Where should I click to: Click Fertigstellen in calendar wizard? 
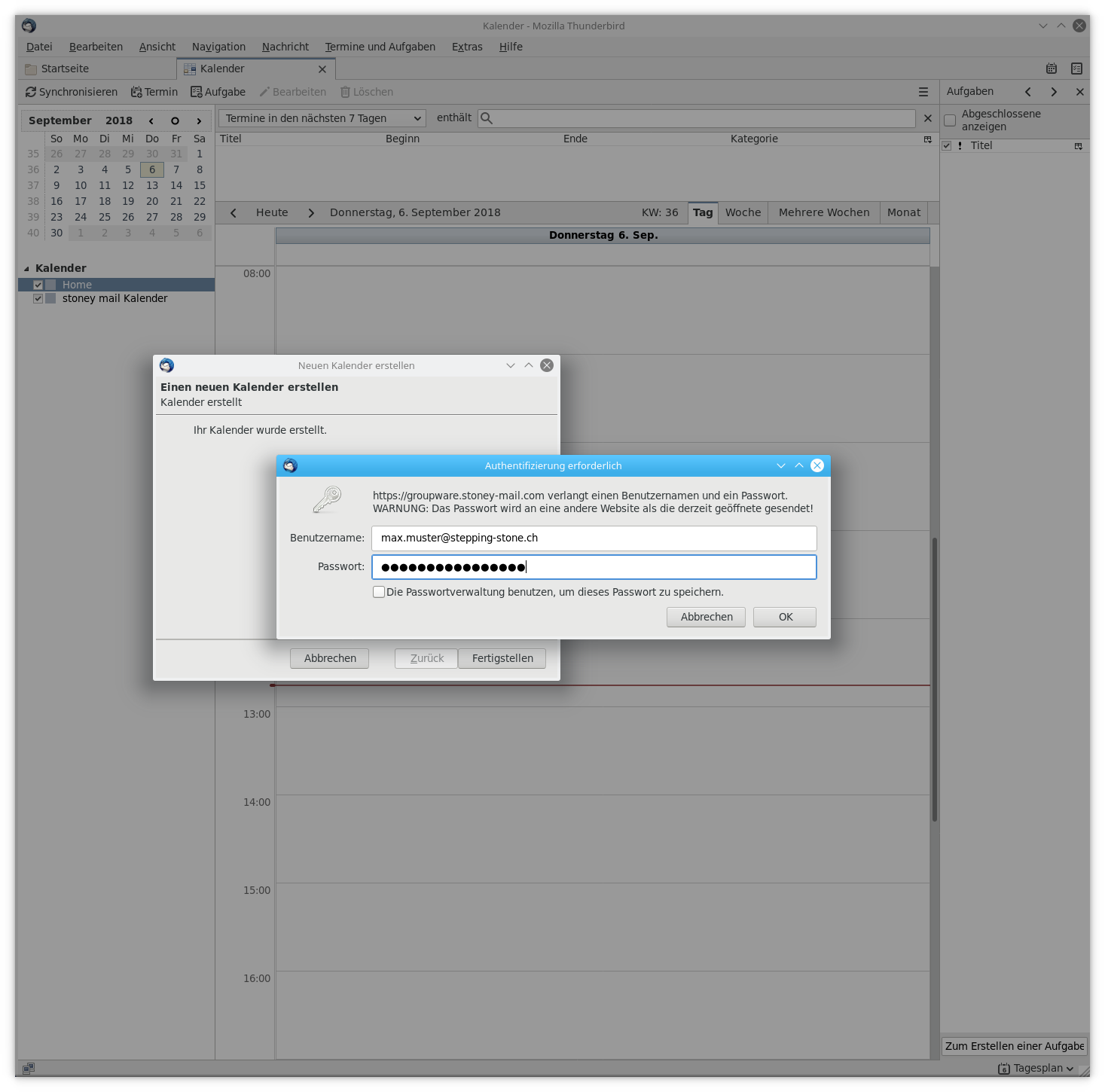(x=502, y=658)
